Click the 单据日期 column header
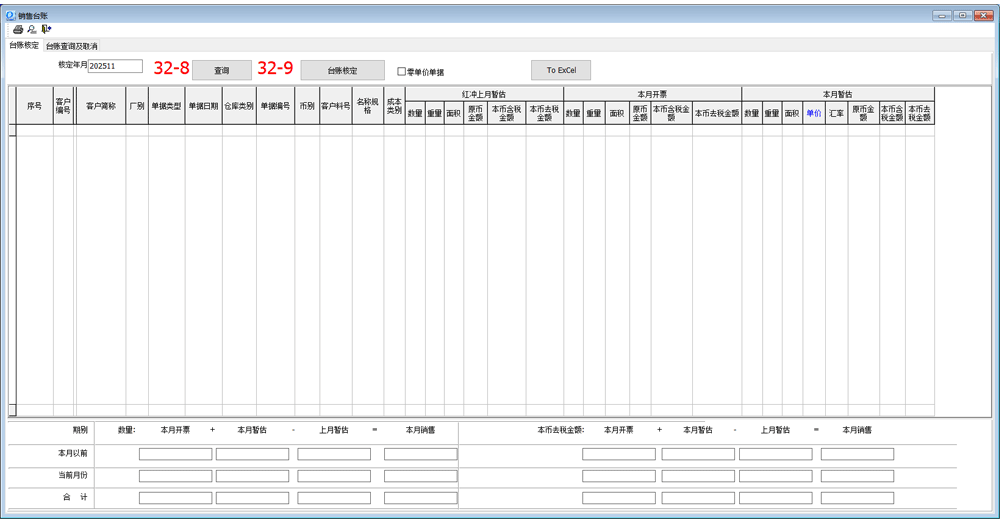Viewport: 1000px width, 524px height. pos(203,106)
